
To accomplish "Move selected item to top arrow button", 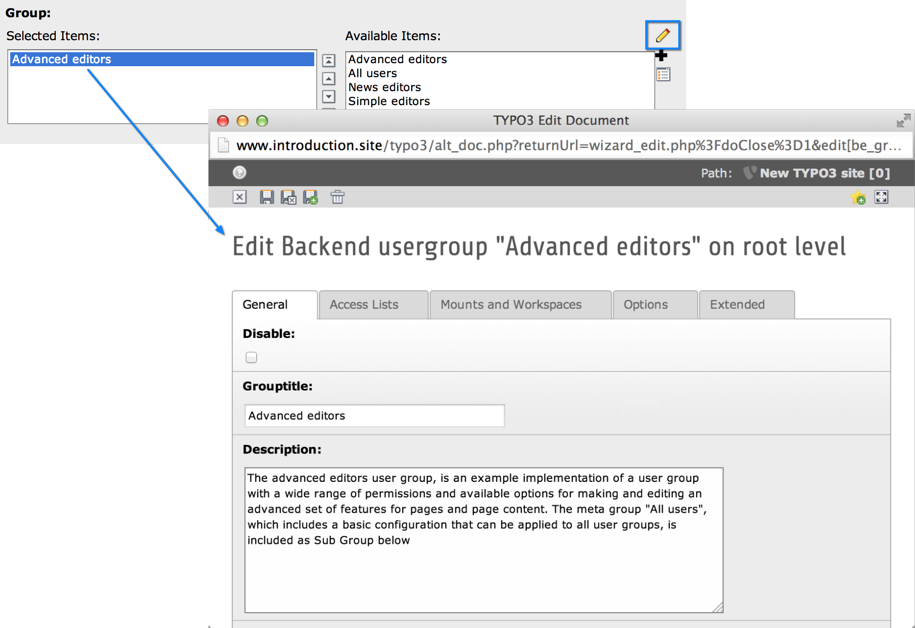I will tap(329, 60).
